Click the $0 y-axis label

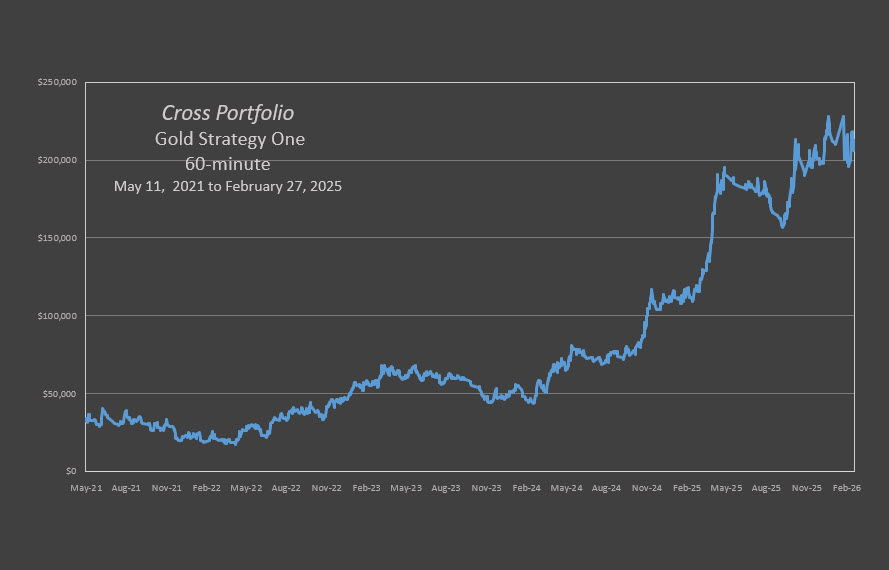[x=69, y=471]
